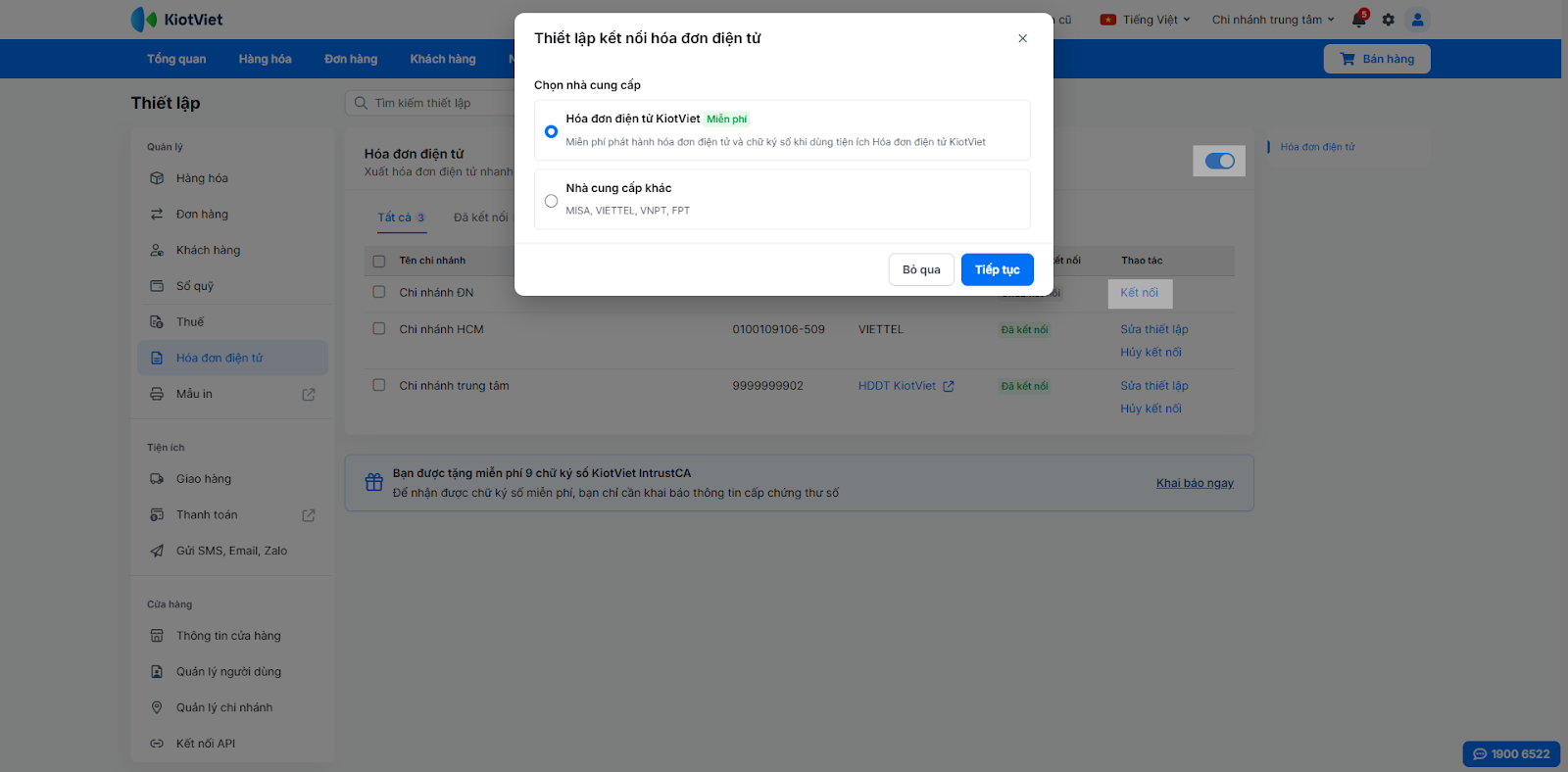Toggle the Hóa đơn điện tử switch
Screen dimensions: 1568x772
tap(1219, 161)
